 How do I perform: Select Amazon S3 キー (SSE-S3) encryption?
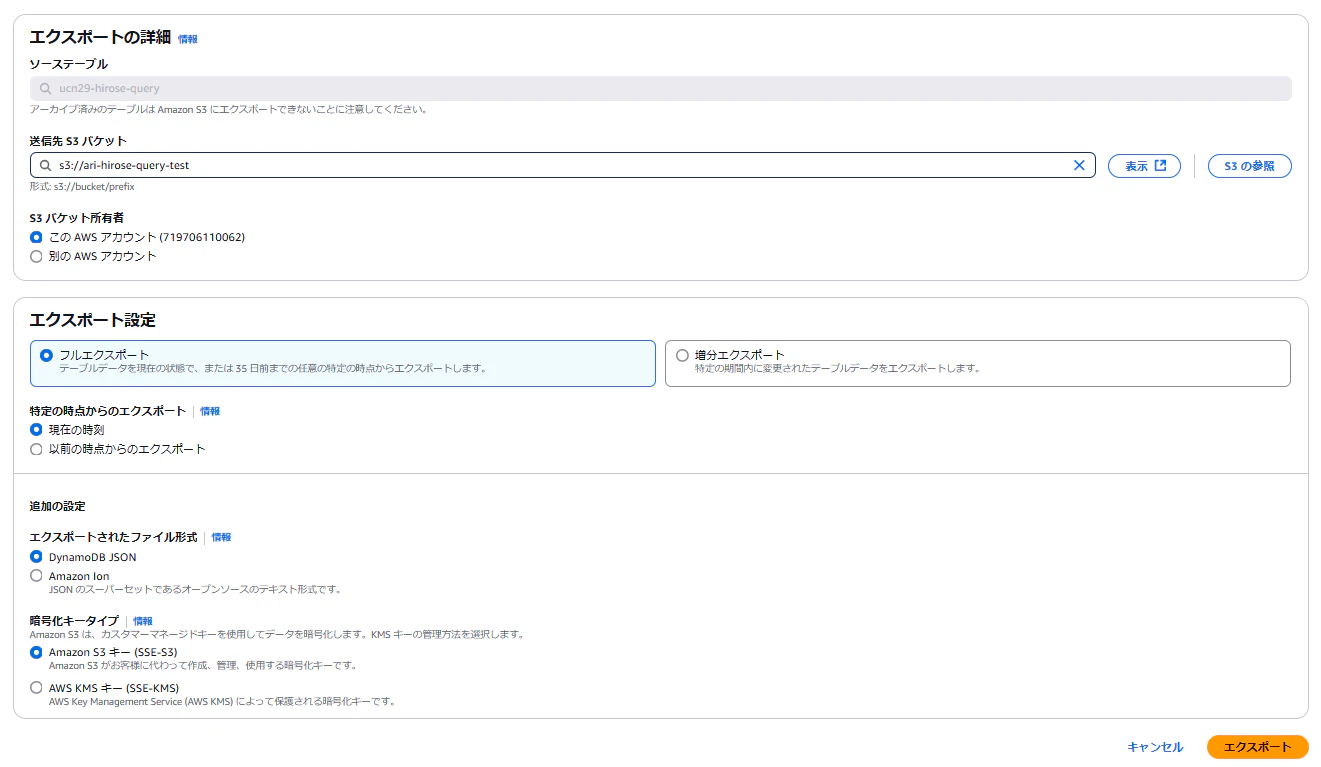[x=37, y=652]
